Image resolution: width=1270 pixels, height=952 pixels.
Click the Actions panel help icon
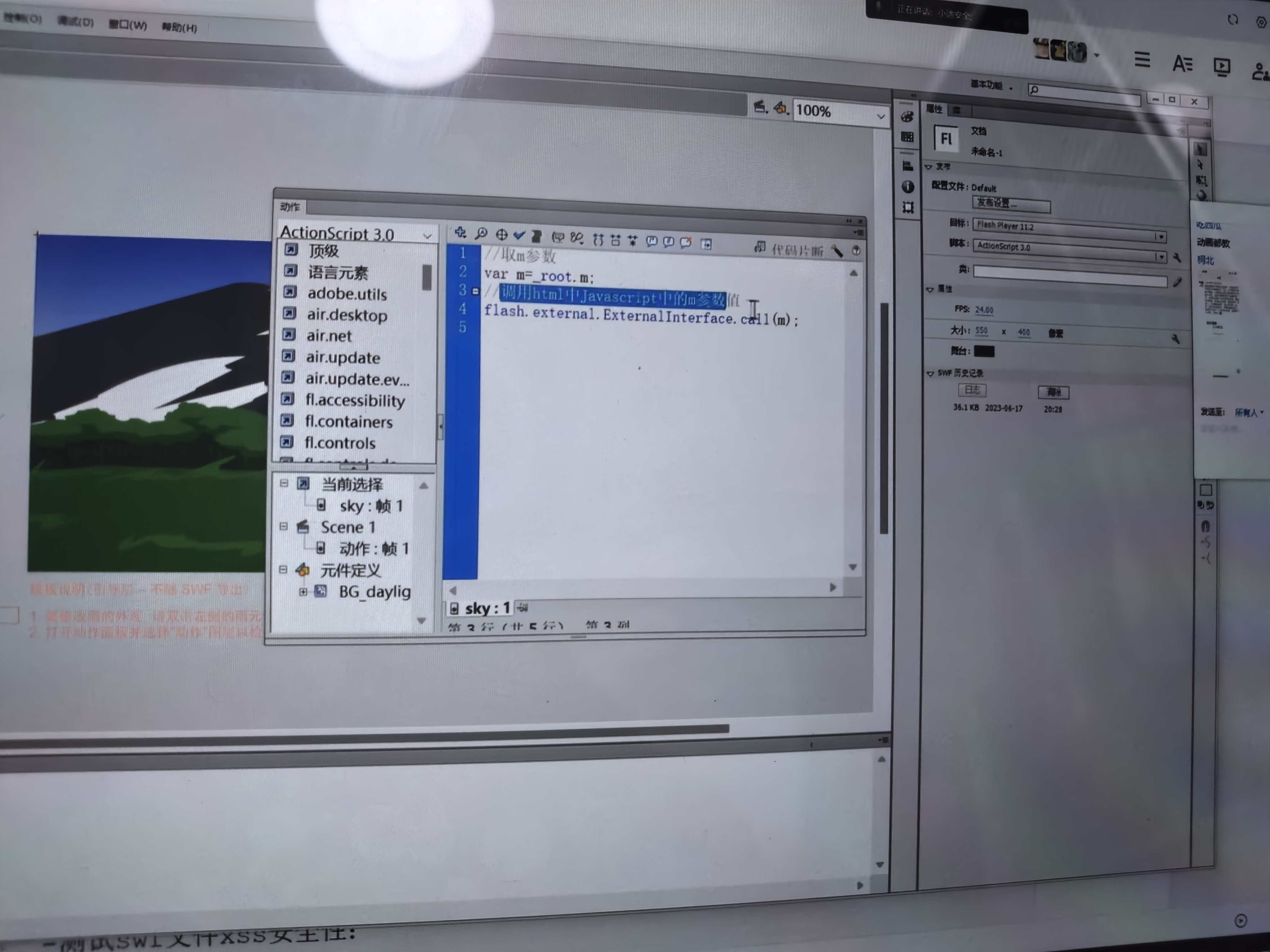tap(855, 251)
